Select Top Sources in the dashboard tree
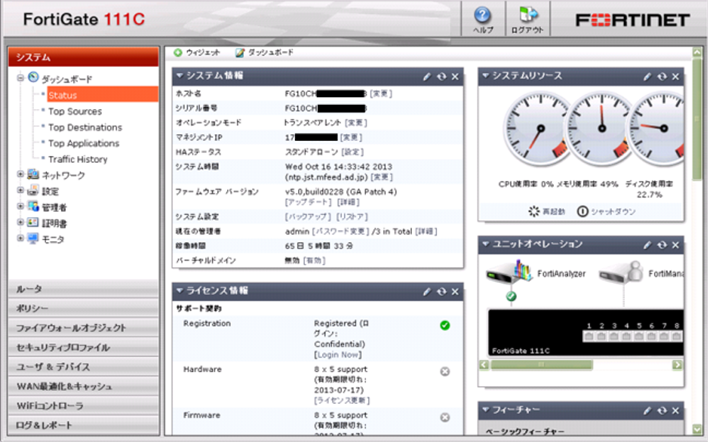 75,111
